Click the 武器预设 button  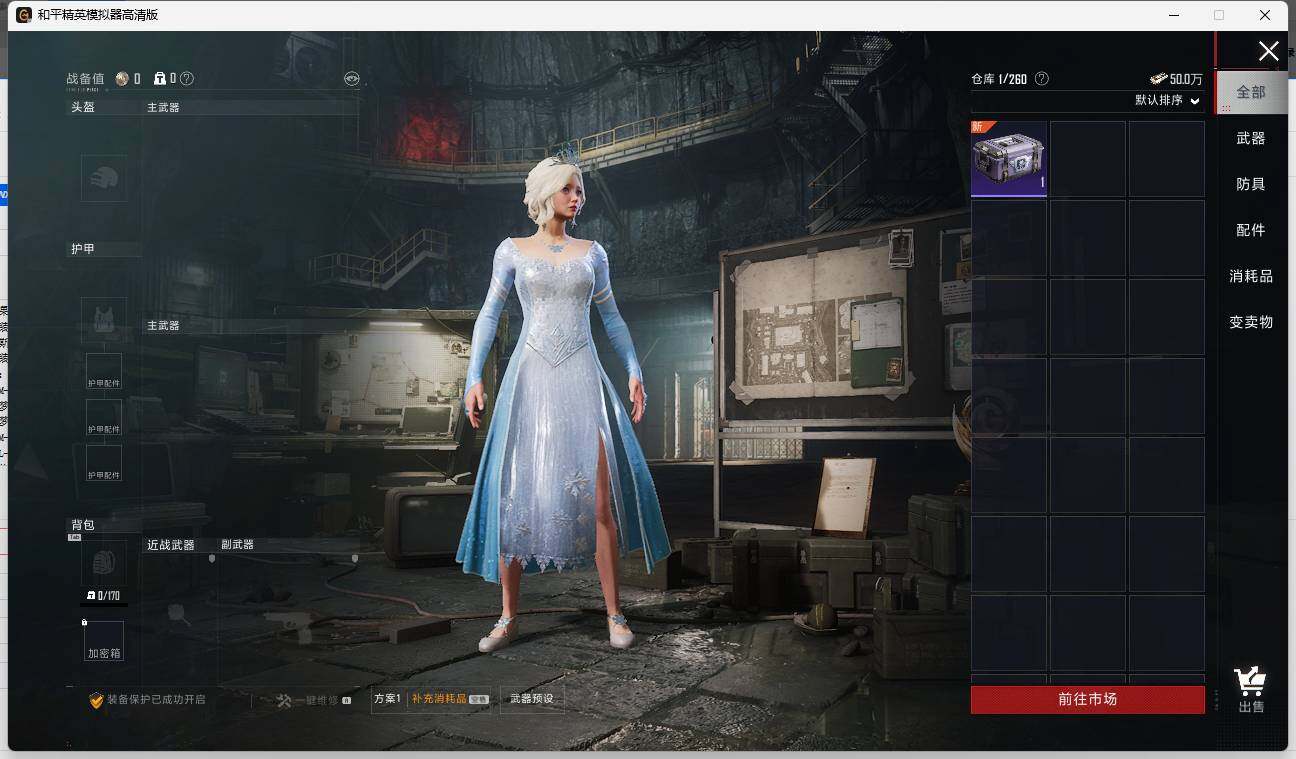531,699
